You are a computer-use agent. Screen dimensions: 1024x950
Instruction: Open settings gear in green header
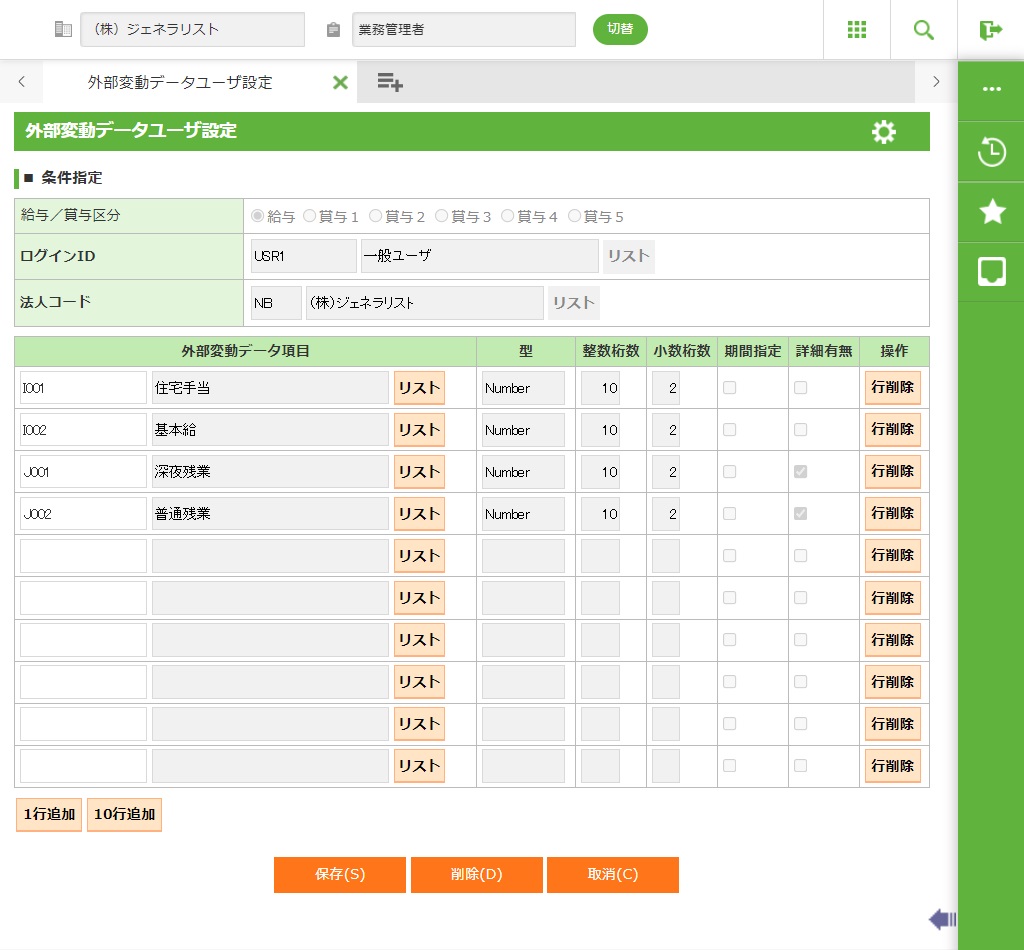884,132
